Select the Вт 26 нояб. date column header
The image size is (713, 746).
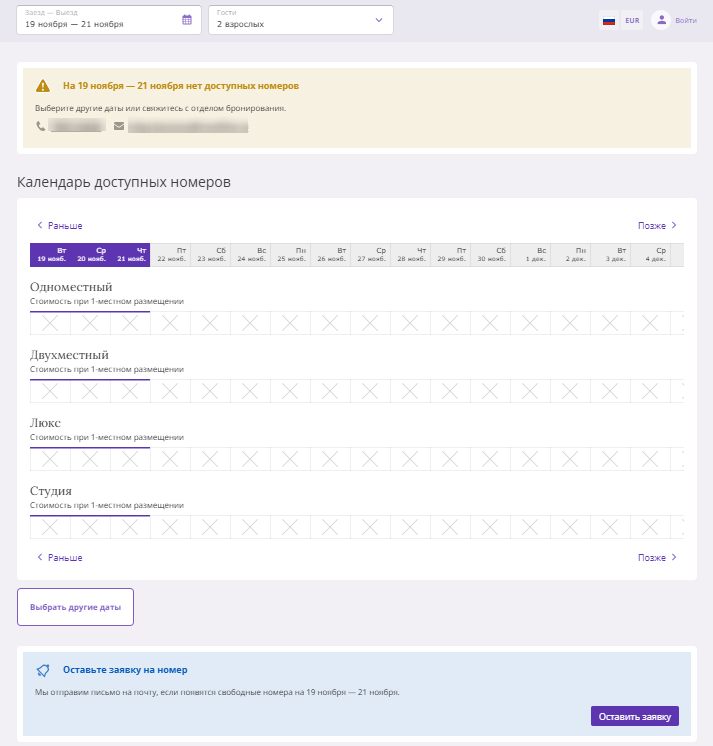tap(330, 255)
